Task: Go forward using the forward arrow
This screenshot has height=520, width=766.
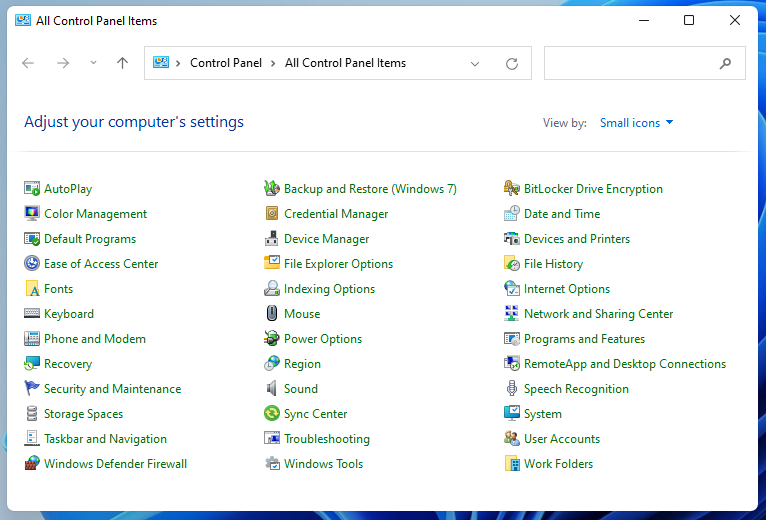Action: pos(63,63)
